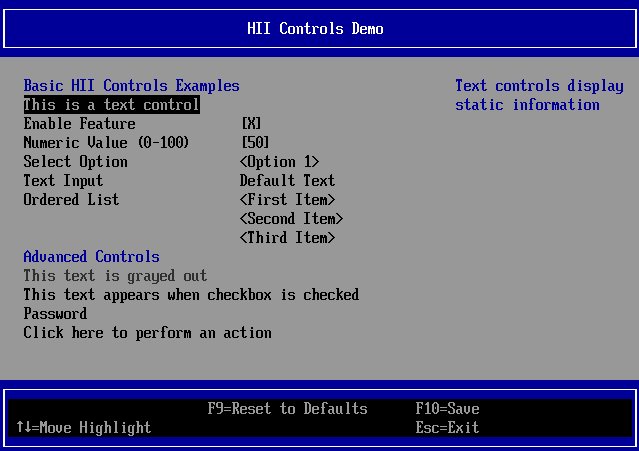
Task: Click the Advanced Controls section heading
Action: pyautogui.click(x=91, y=257)
